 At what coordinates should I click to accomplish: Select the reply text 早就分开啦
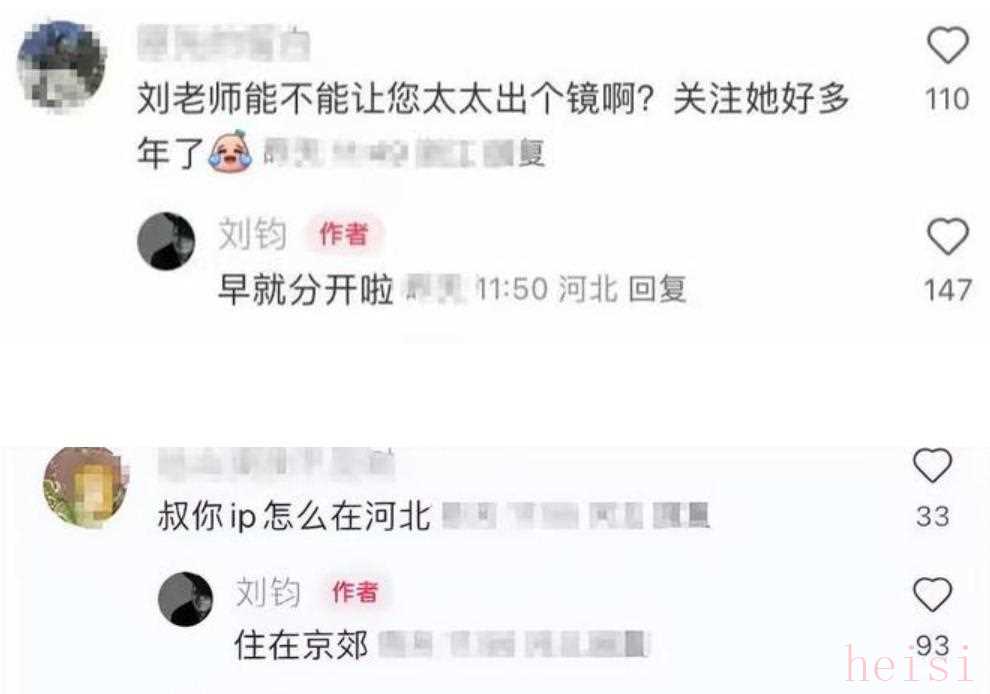point(306,290)
